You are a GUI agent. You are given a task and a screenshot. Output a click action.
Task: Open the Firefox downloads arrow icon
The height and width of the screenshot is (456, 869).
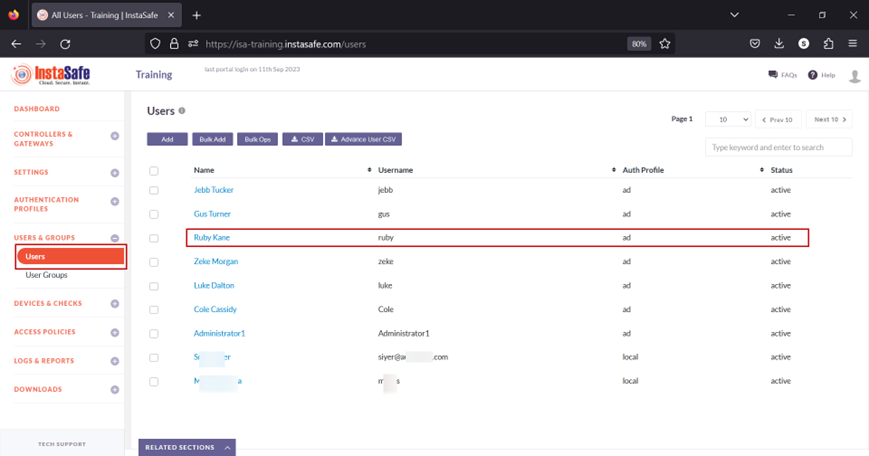pos(779,44)
